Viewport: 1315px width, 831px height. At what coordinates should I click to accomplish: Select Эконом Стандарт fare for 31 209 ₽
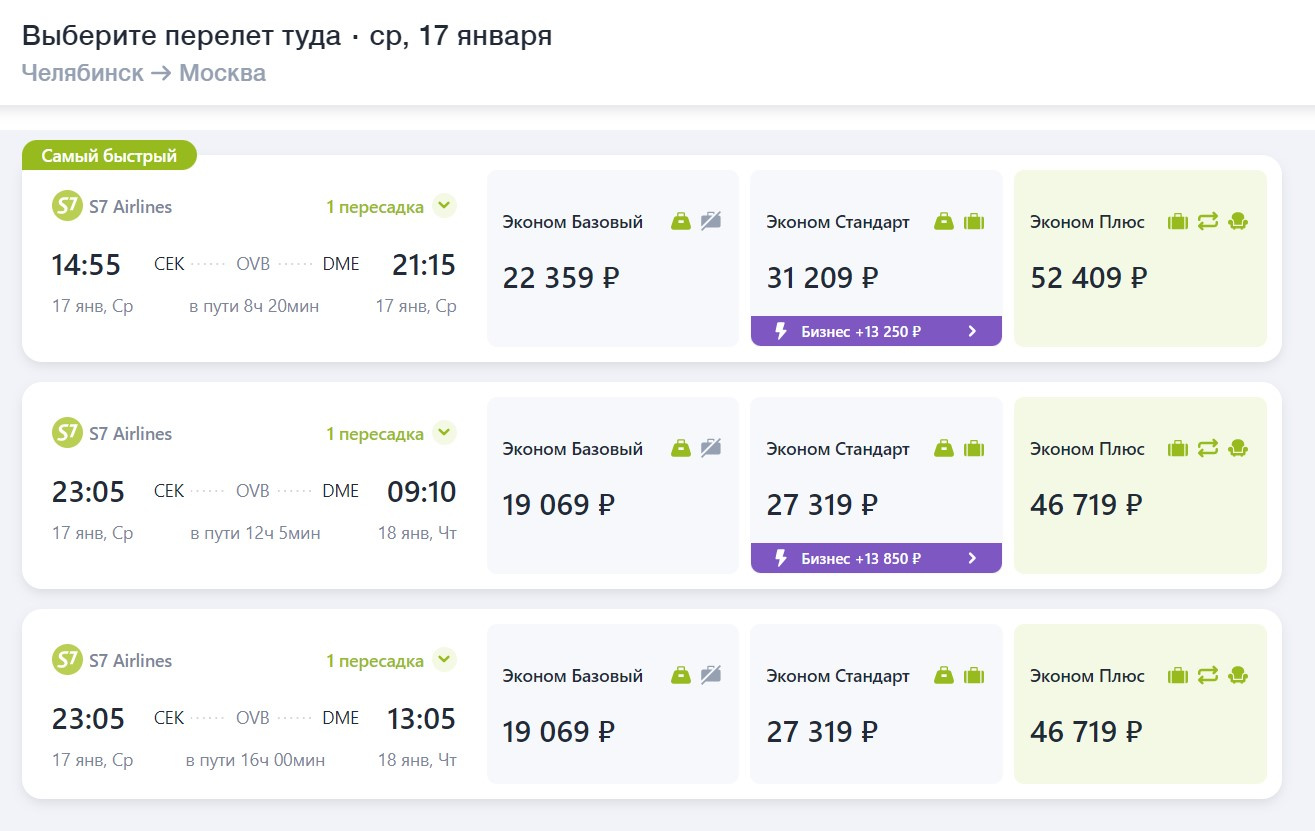click(x=875, y=250)
